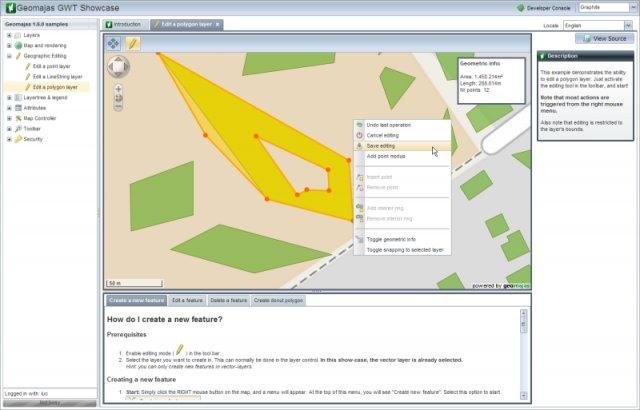Select Edit a polygon layer tree item

55,87
